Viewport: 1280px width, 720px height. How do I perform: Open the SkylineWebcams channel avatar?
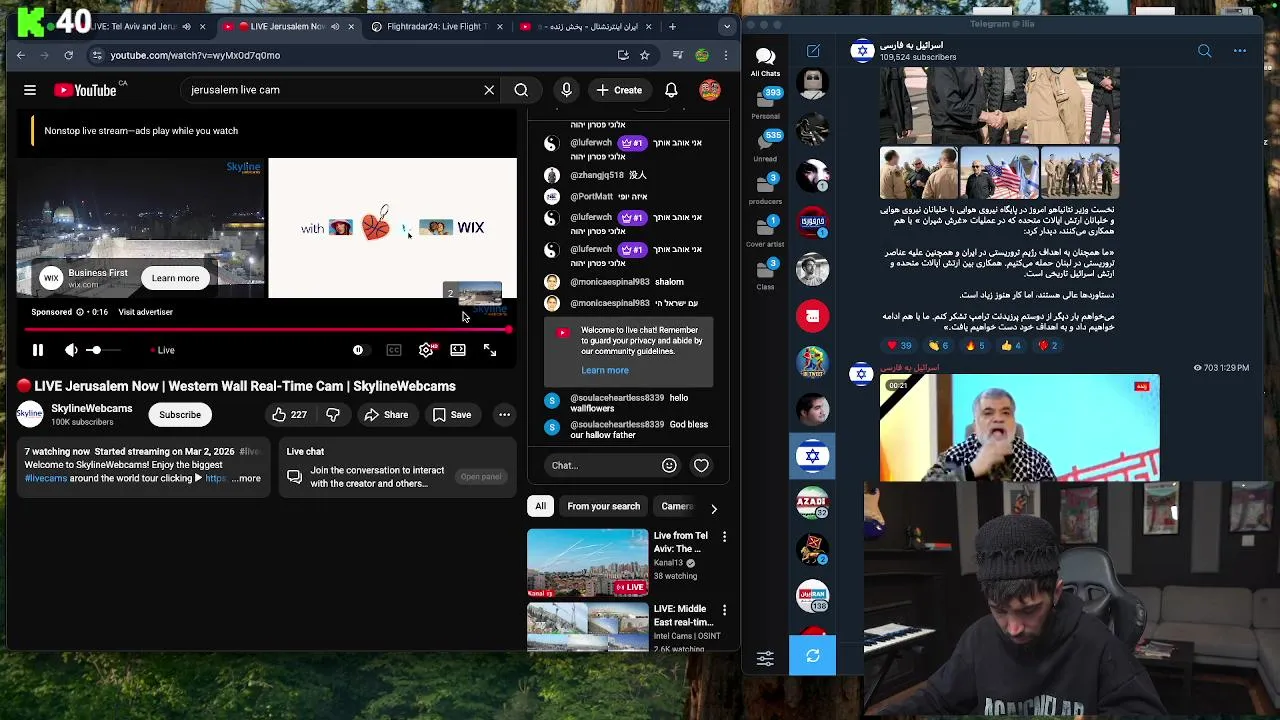30,414
